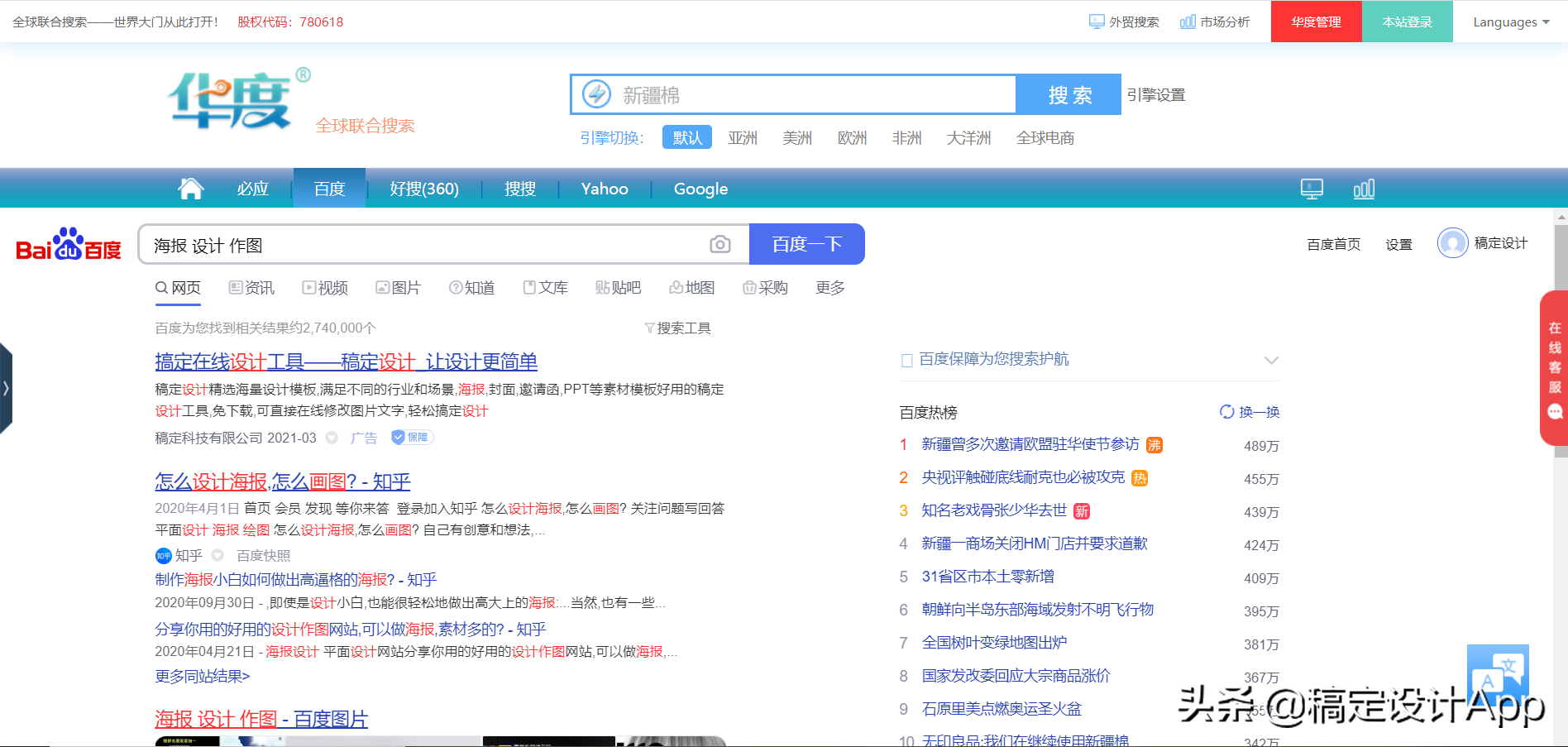Click the 华度管理 button
This screenshot has height=747, width=1568.
(1317, 22)
